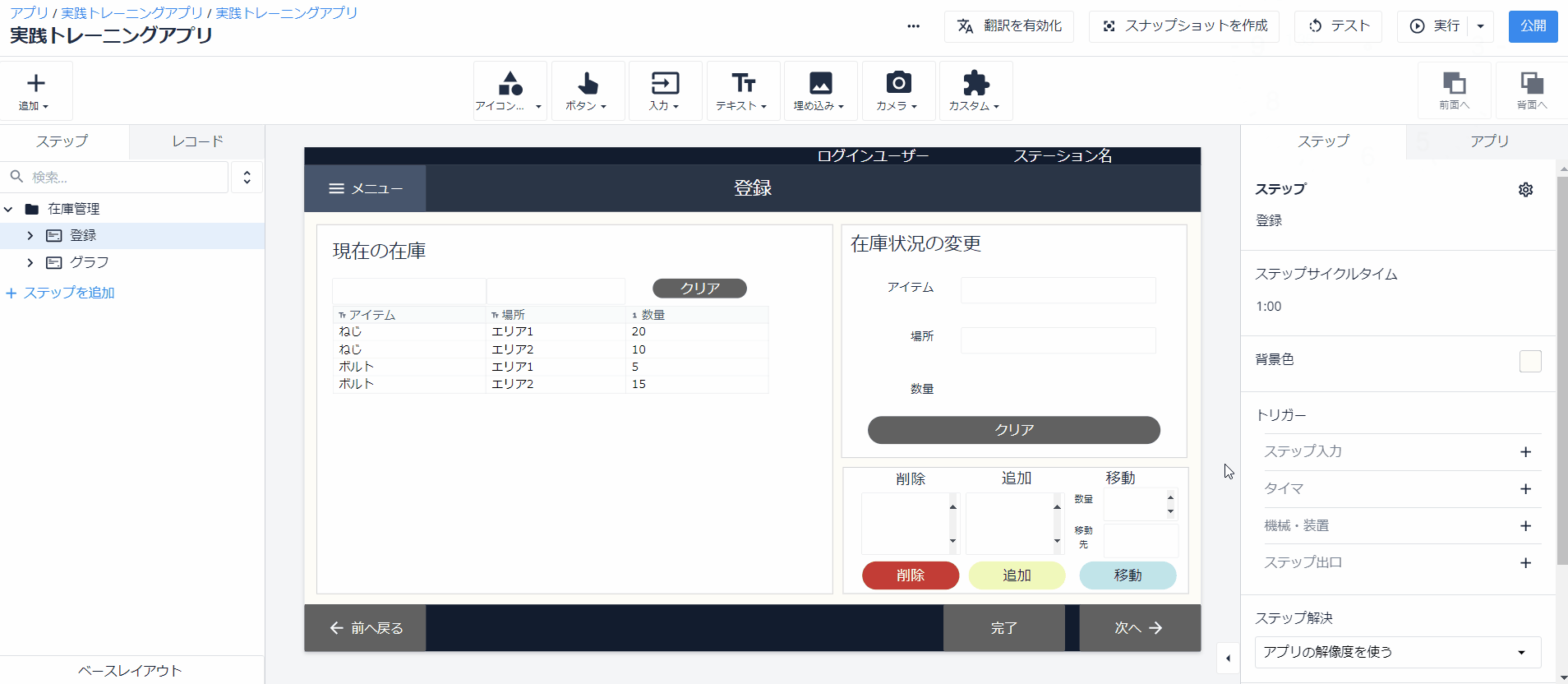This screenshot has width=1568, height=684.
Task: Switch to the アプリ tab in right panel
Action: pos(1489,141)
